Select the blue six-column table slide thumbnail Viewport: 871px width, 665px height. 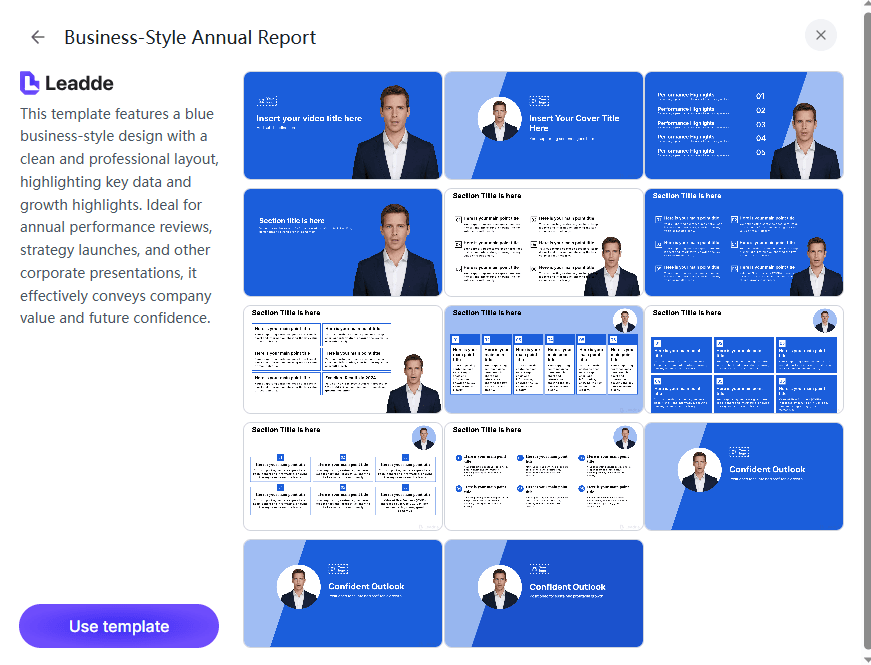click(543, 359)
